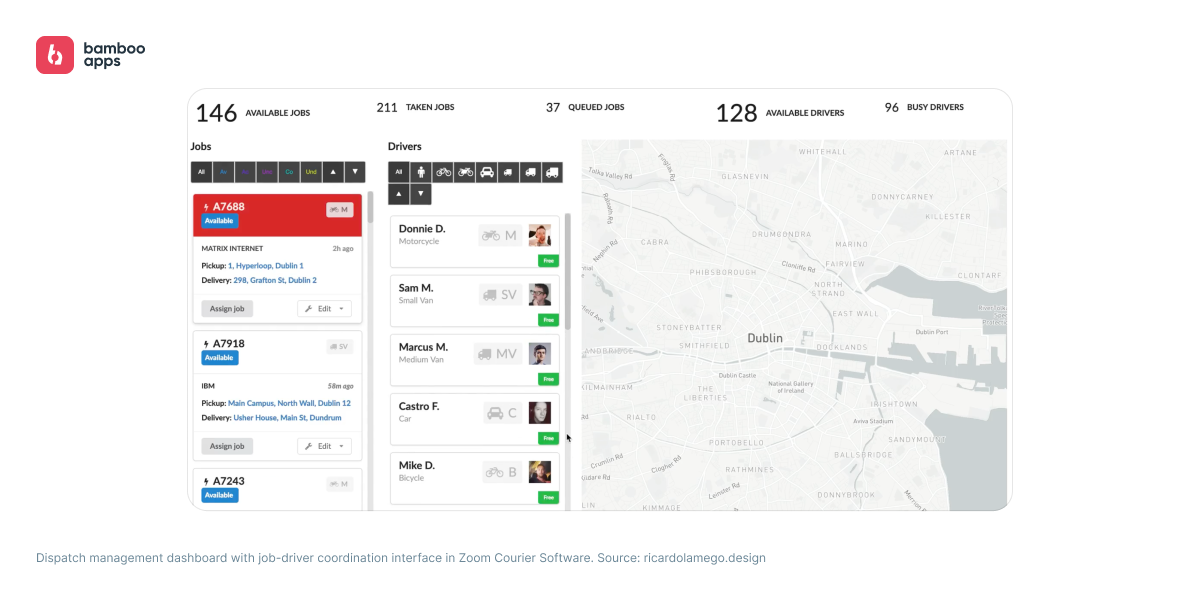Click Free status on Castro F.

click(x=548, y=438)
